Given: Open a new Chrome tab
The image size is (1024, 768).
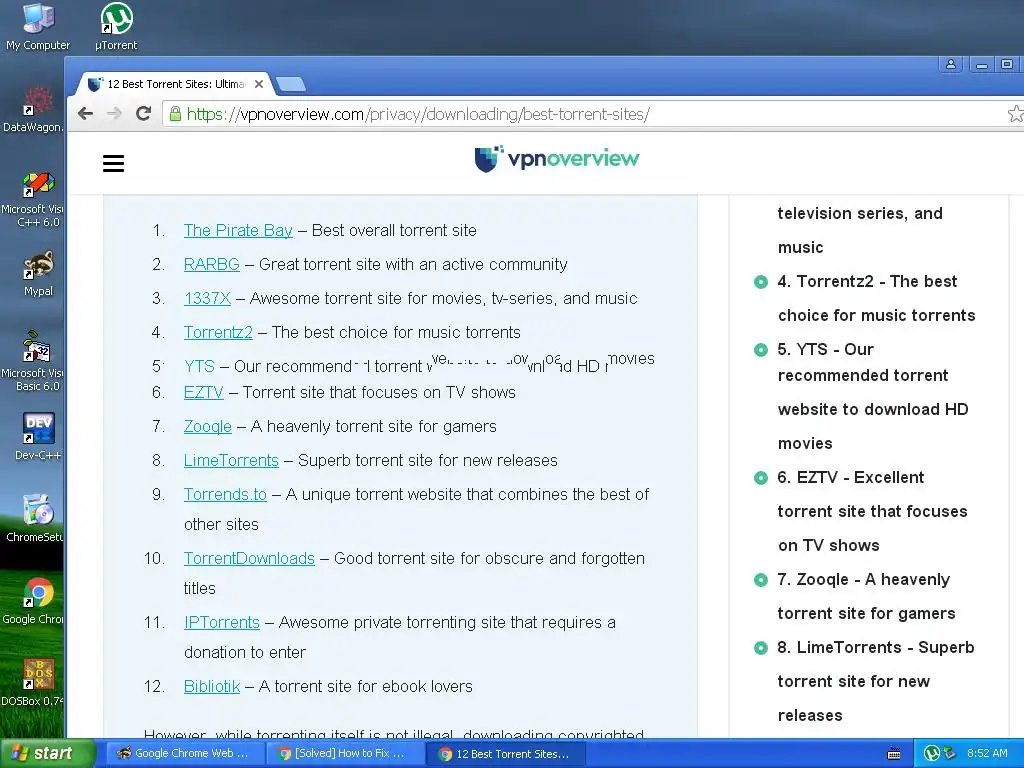Looking at the screenshot, I should point(291,84).
